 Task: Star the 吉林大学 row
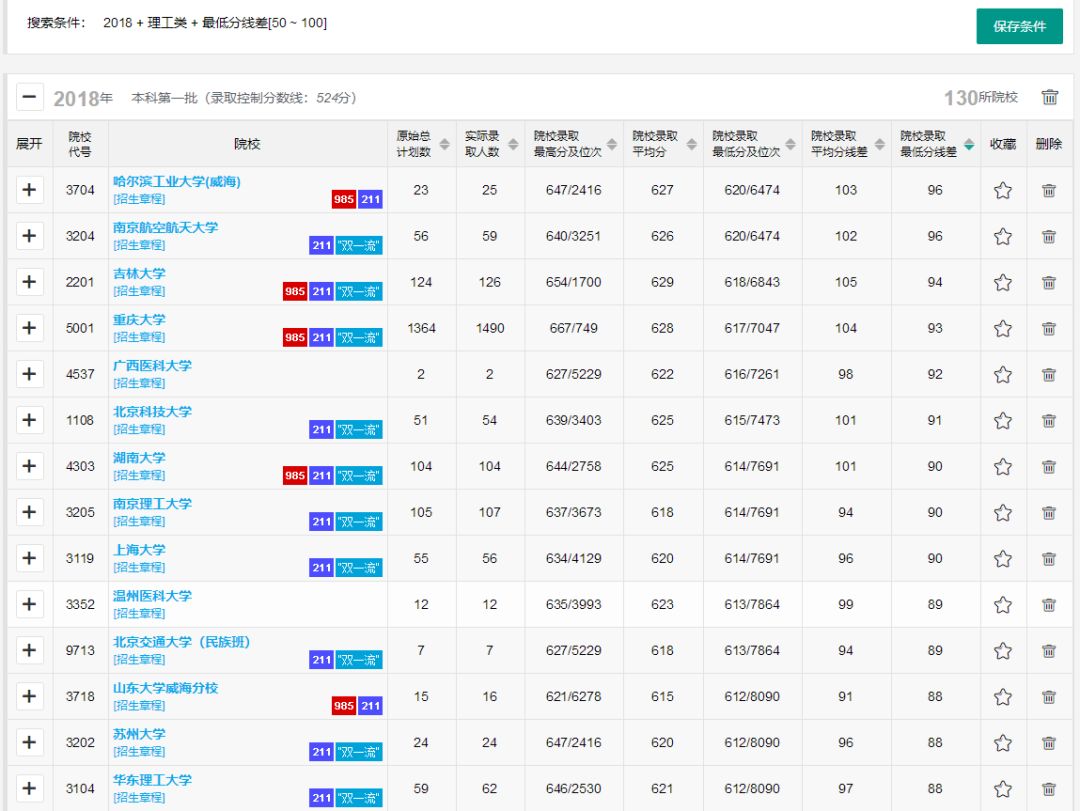1003,283
